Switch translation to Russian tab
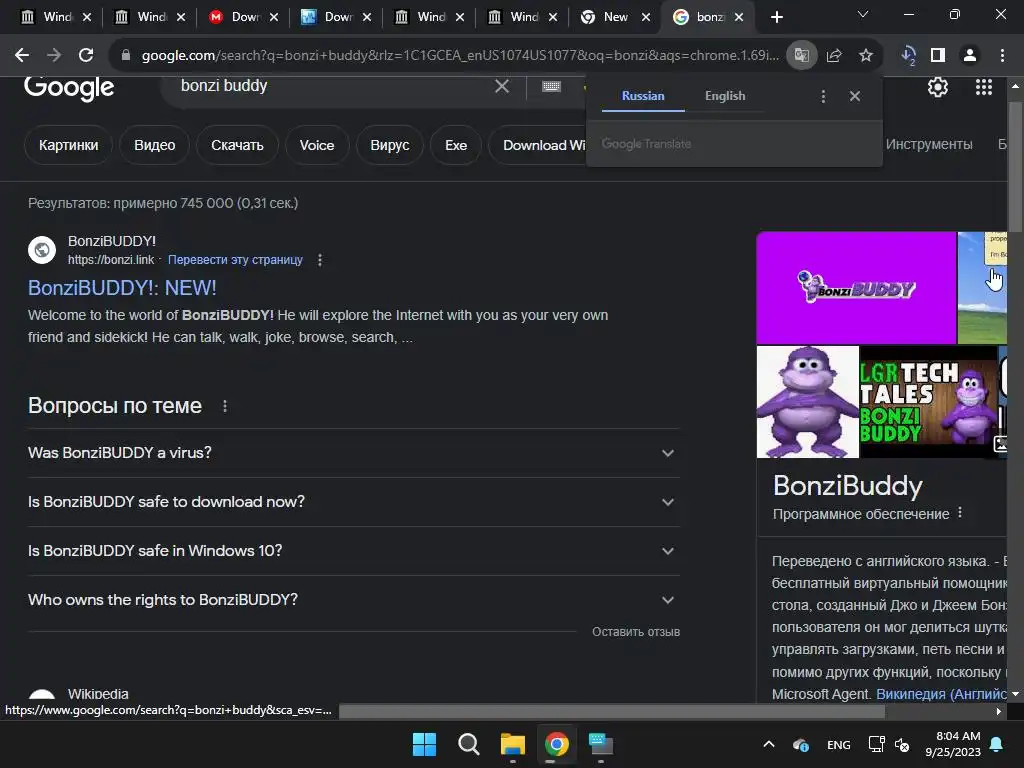This screenshot has width=1024, height=768. 643,96
